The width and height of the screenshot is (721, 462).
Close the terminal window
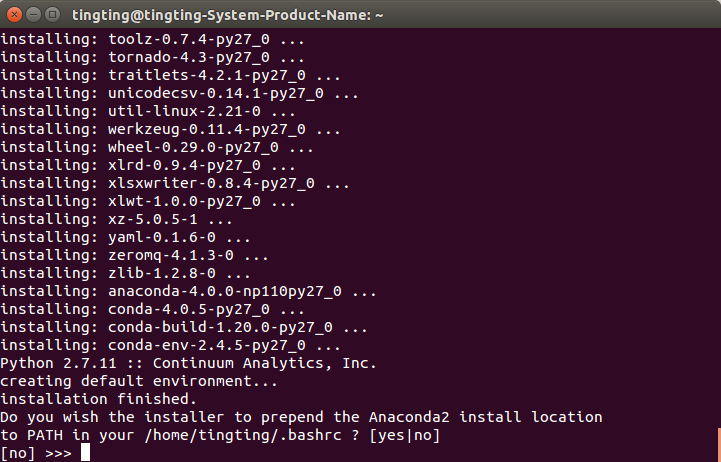click(x=13, y=15)
